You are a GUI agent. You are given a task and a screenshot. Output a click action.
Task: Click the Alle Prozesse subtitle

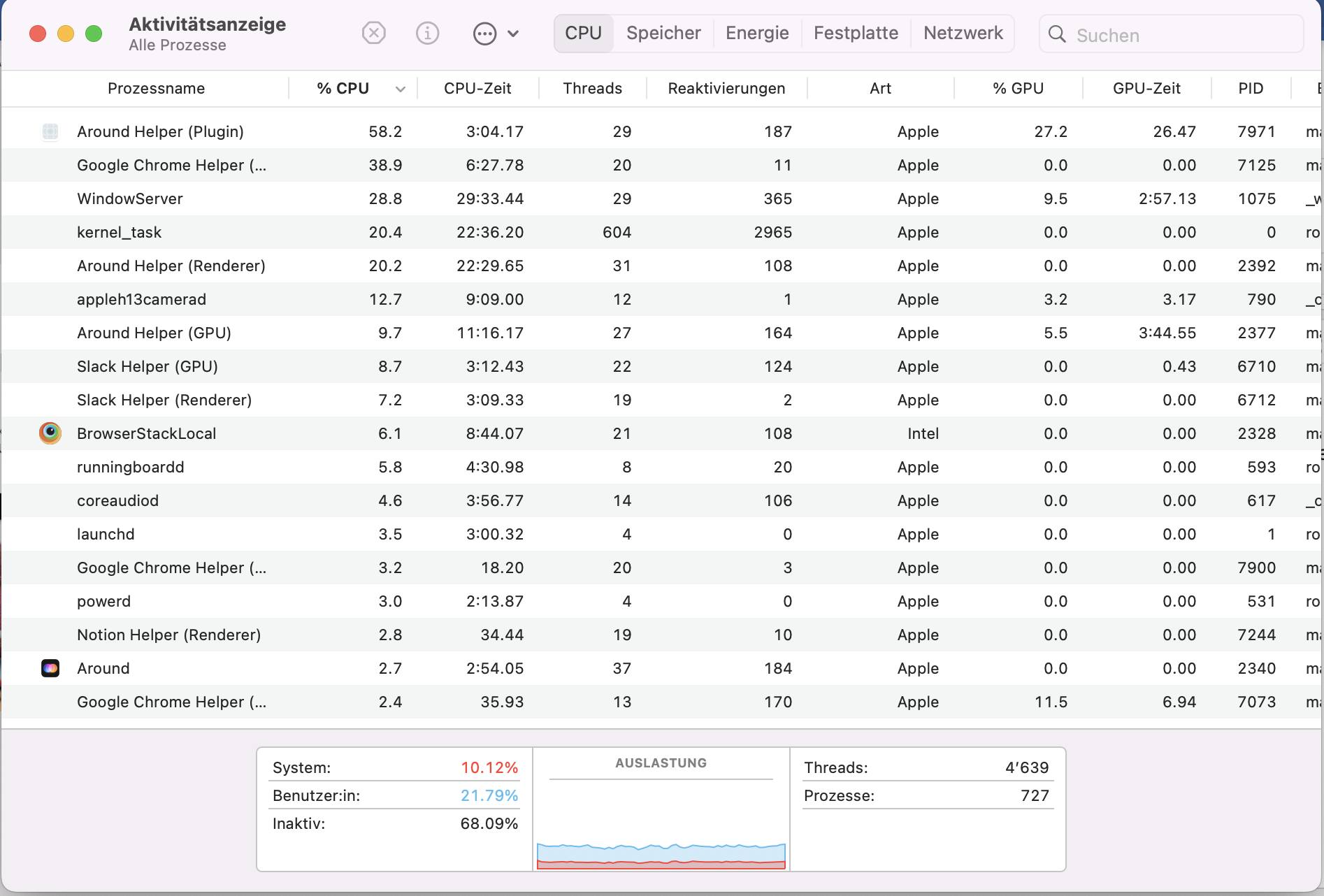(x=178, y=45)
